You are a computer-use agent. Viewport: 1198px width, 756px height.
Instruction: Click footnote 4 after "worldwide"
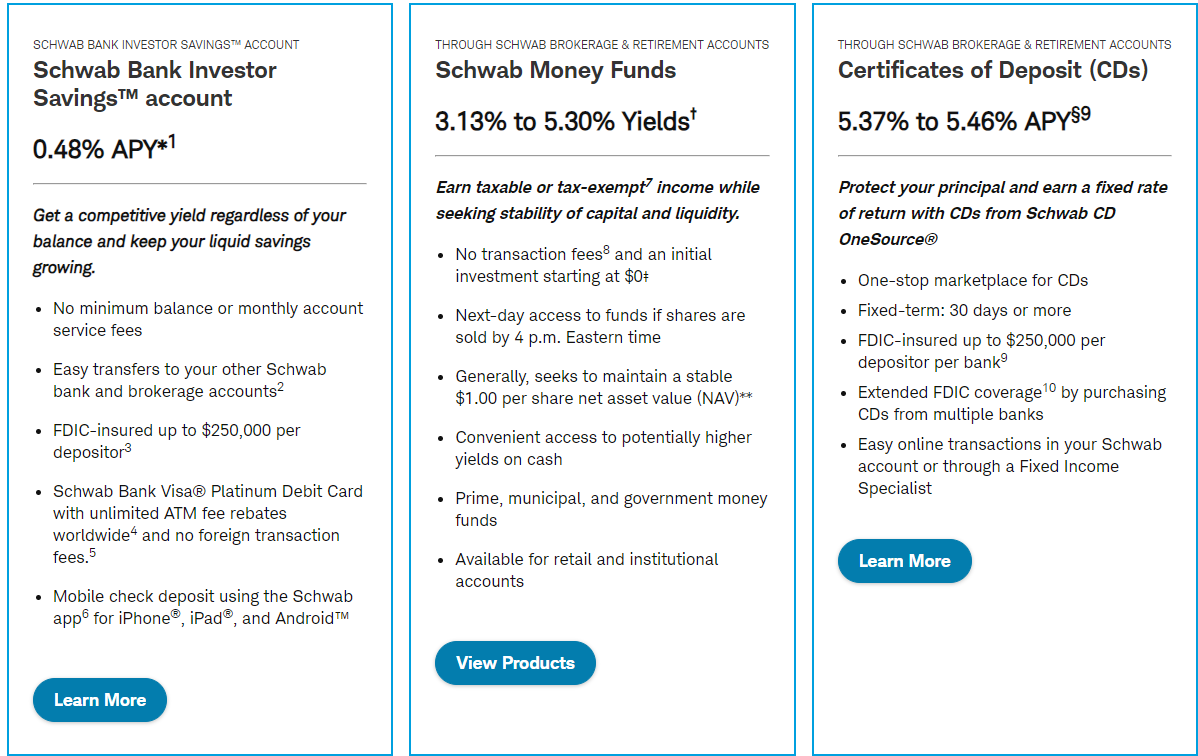[134, 531]
